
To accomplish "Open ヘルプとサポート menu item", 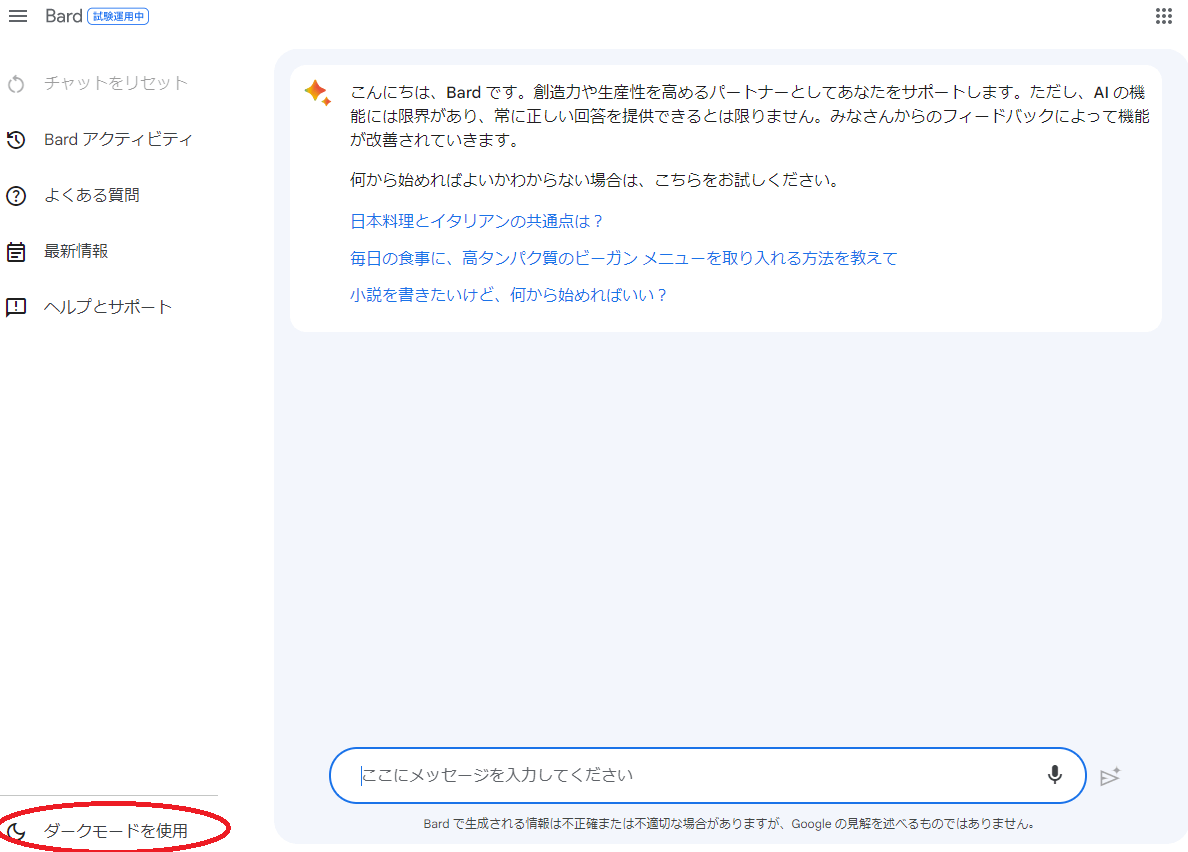I will (108, 307).
